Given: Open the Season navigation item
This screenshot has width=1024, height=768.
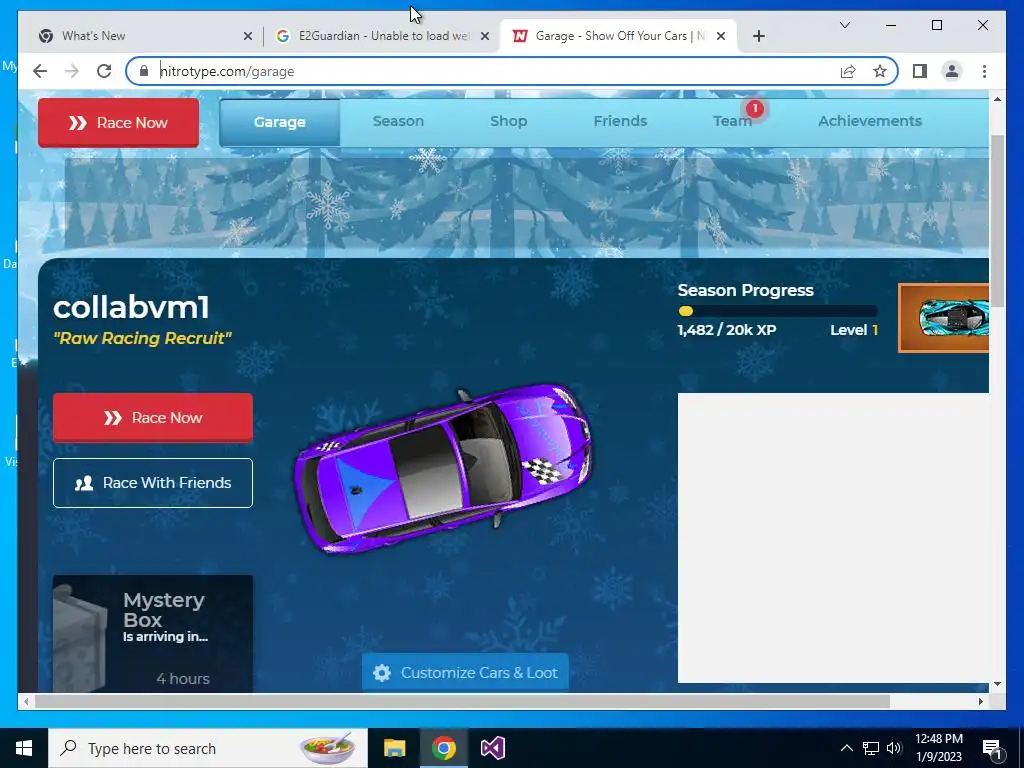Looking at the screenshot, I should [x=398, y=121].
